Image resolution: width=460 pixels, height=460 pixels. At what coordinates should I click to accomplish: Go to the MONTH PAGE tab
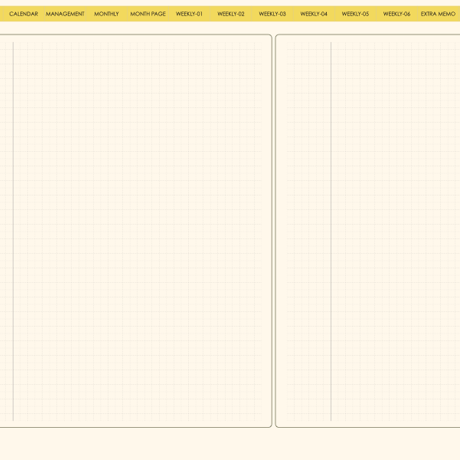pos(148,14)
